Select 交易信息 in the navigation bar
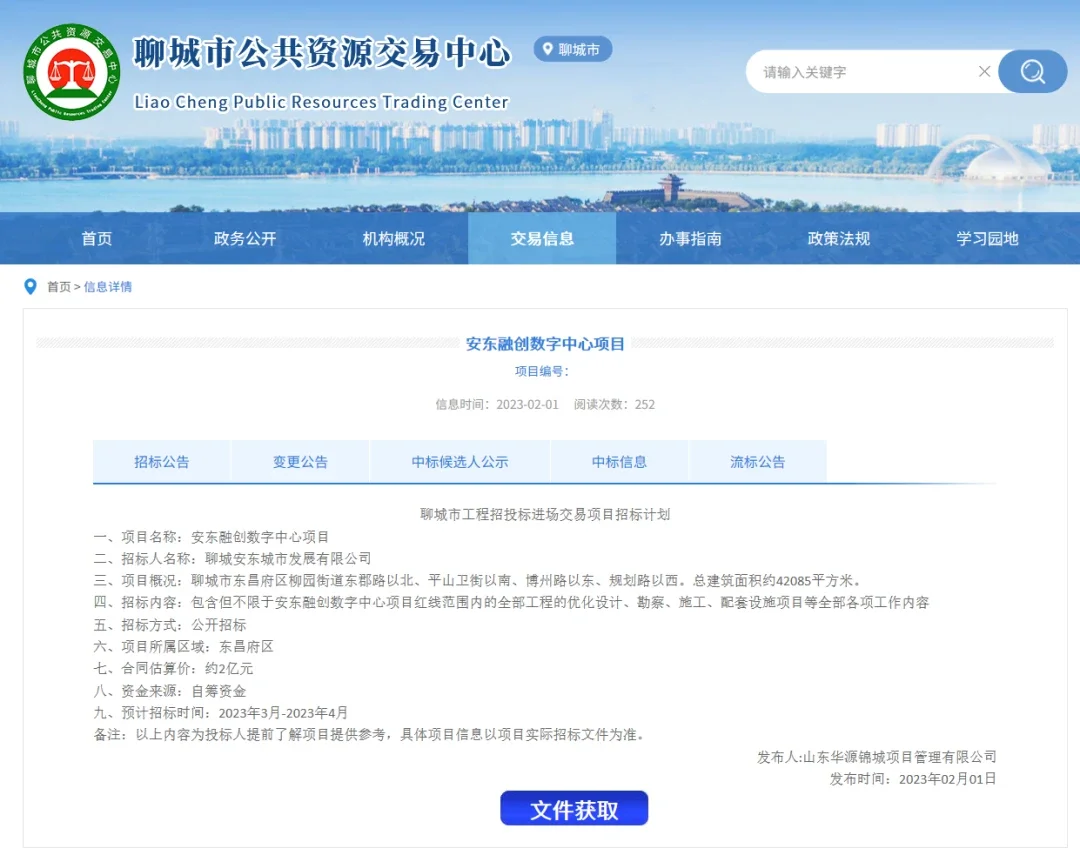Screen dimensions: 1080x855 pyautogui.click(x=542, y=239)
